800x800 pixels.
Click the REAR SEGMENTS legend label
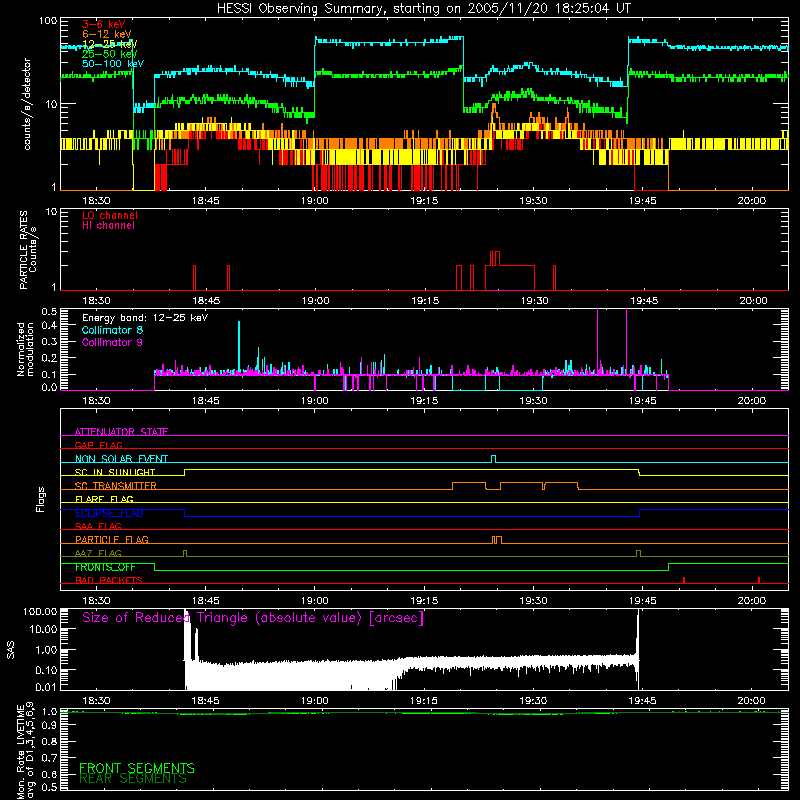pyautogui.click(x=133, y=779)
